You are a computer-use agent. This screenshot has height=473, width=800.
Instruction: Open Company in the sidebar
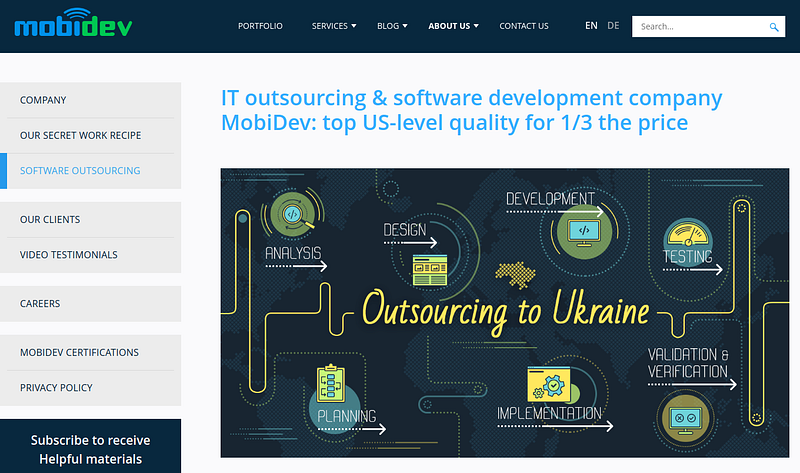tap(91, 100)
